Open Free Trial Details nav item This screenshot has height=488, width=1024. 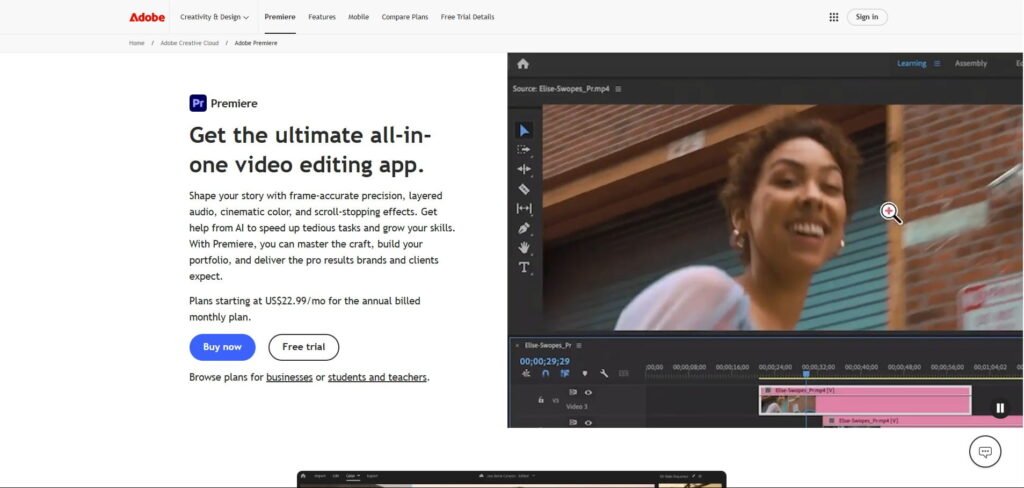468,17
